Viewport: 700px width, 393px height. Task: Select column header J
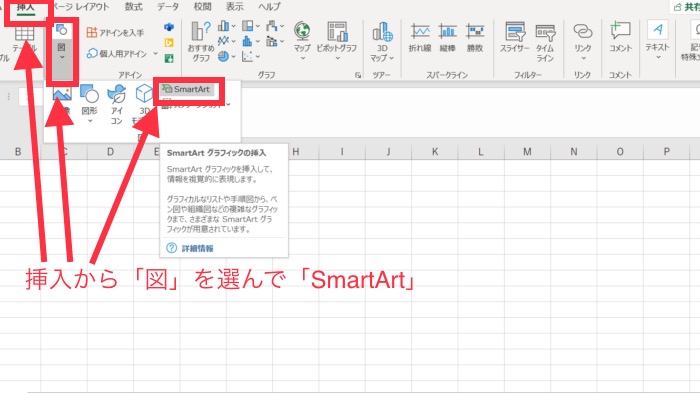pos(388,152)
